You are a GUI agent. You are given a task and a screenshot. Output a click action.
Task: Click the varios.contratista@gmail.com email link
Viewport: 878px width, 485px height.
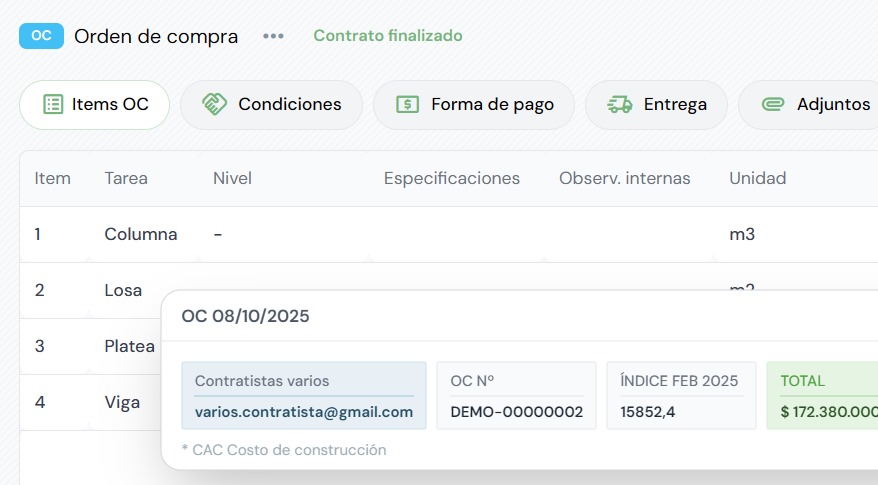(304, 412)
